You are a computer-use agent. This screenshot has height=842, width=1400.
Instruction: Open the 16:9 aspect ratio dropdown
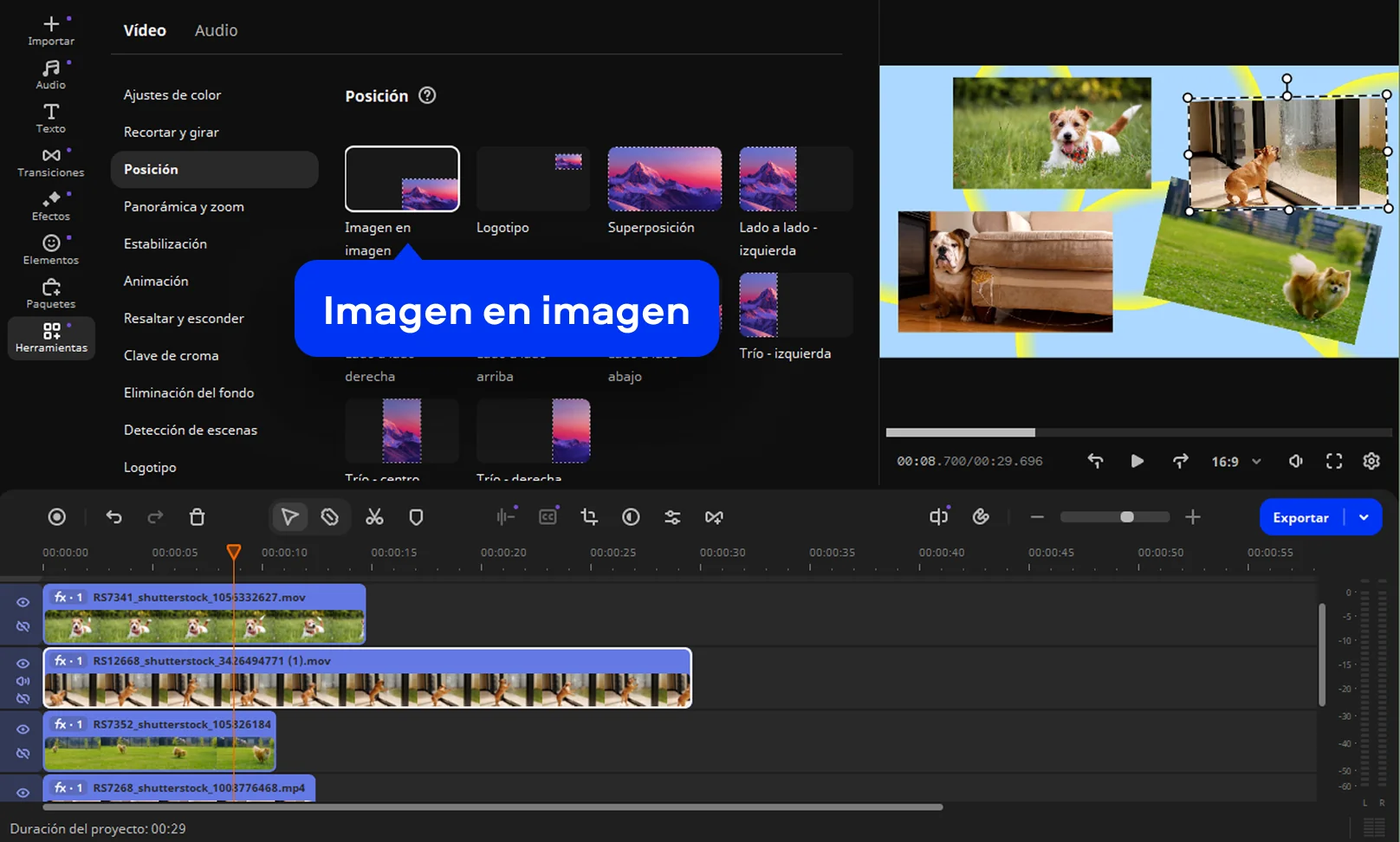1236,462
